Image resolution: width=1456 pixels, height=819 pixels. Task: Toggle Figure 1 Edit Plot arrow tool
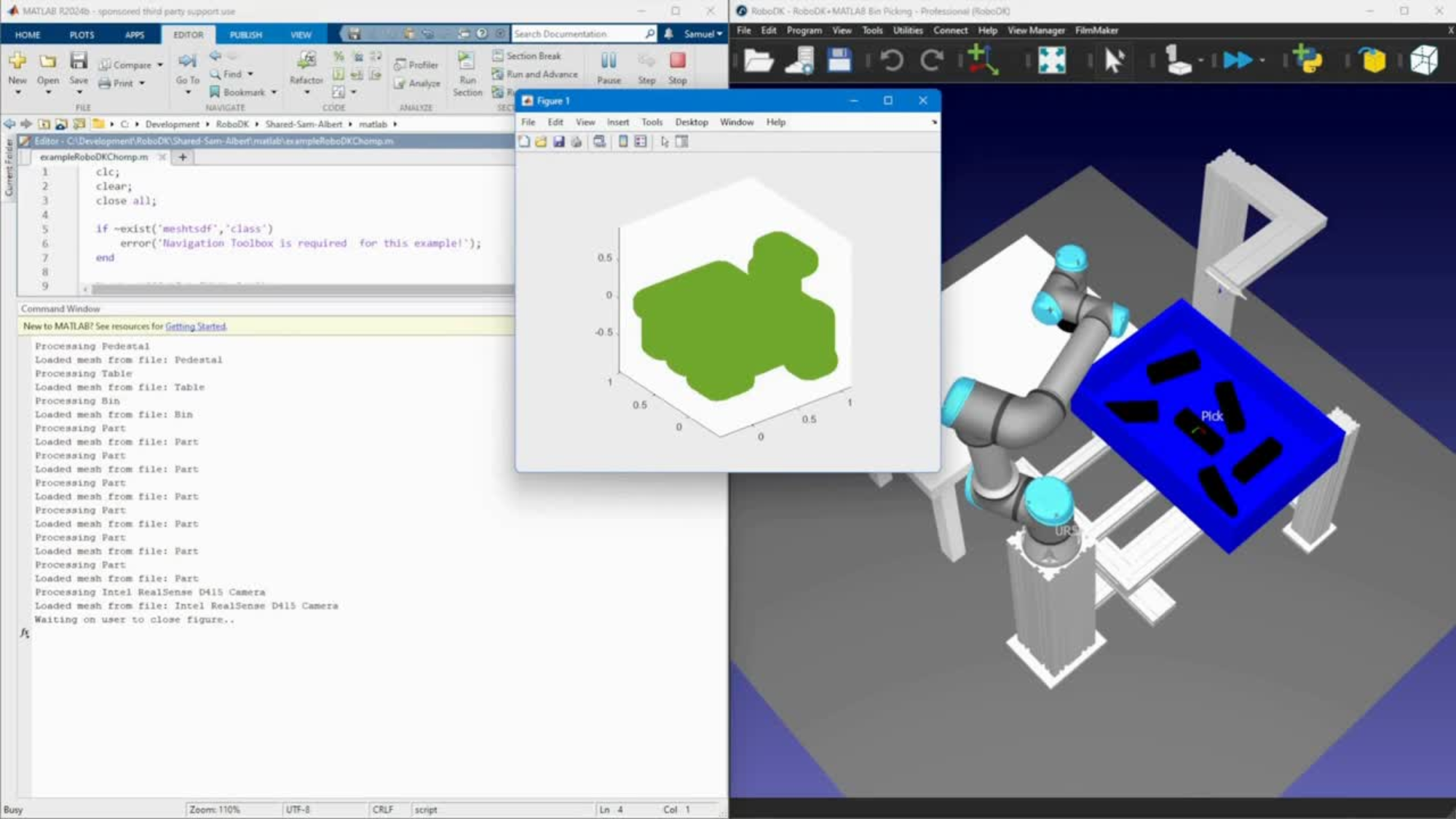[x=664, y=142]
